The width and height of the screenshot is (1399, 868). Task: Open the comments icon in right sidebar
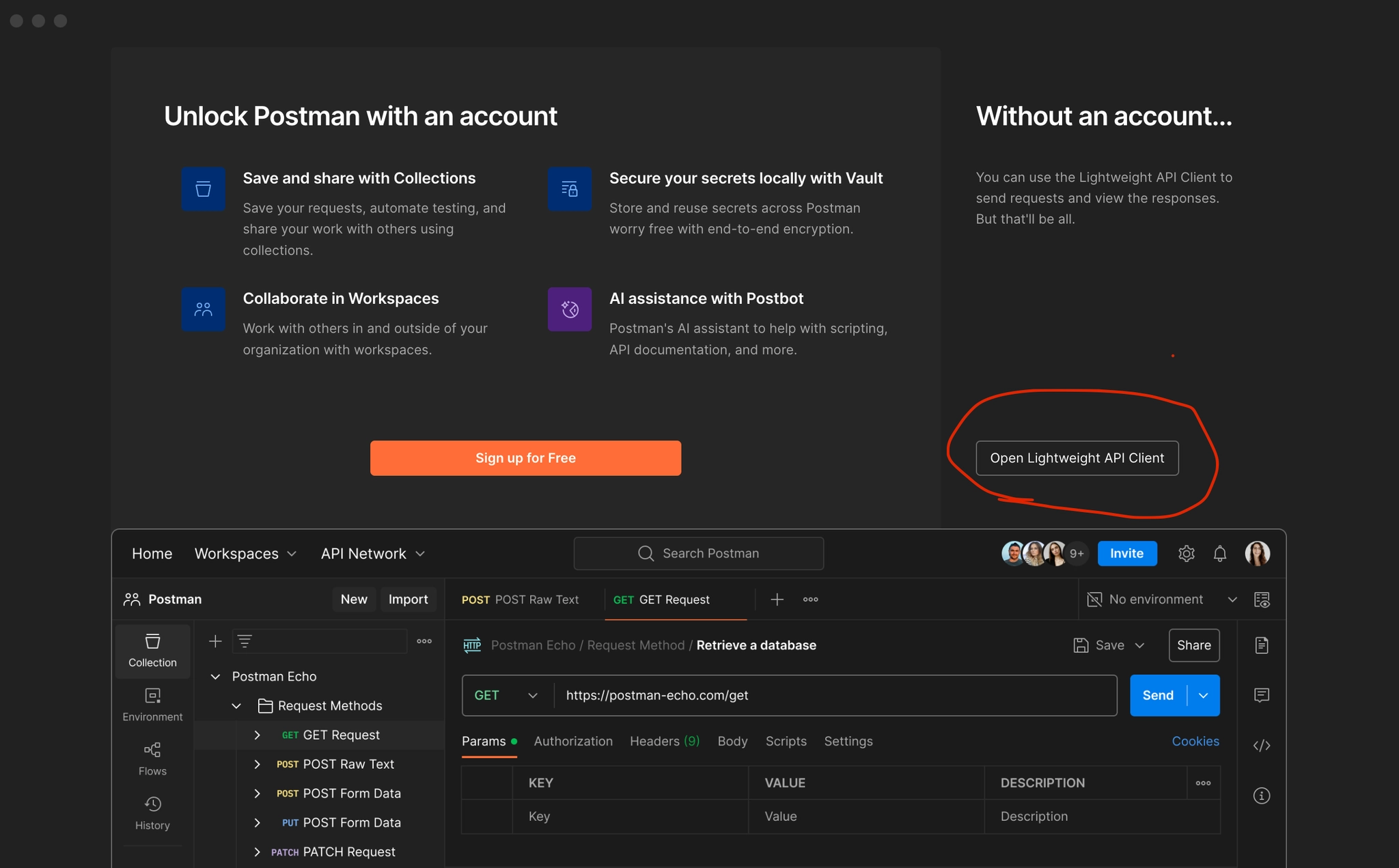pyautogui.click(x=1261, y=695)
